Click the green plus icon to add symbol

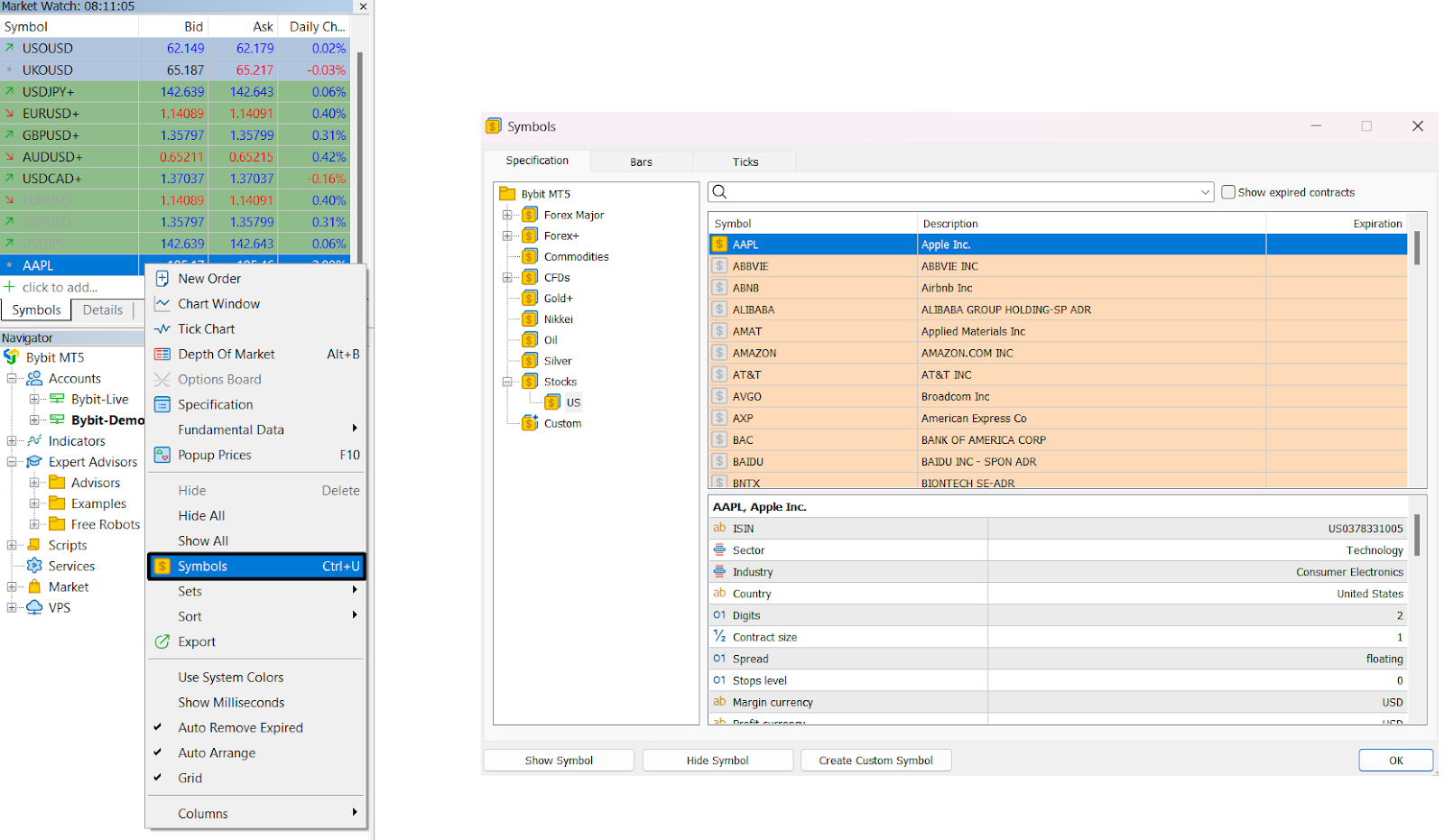click(10, 287)
